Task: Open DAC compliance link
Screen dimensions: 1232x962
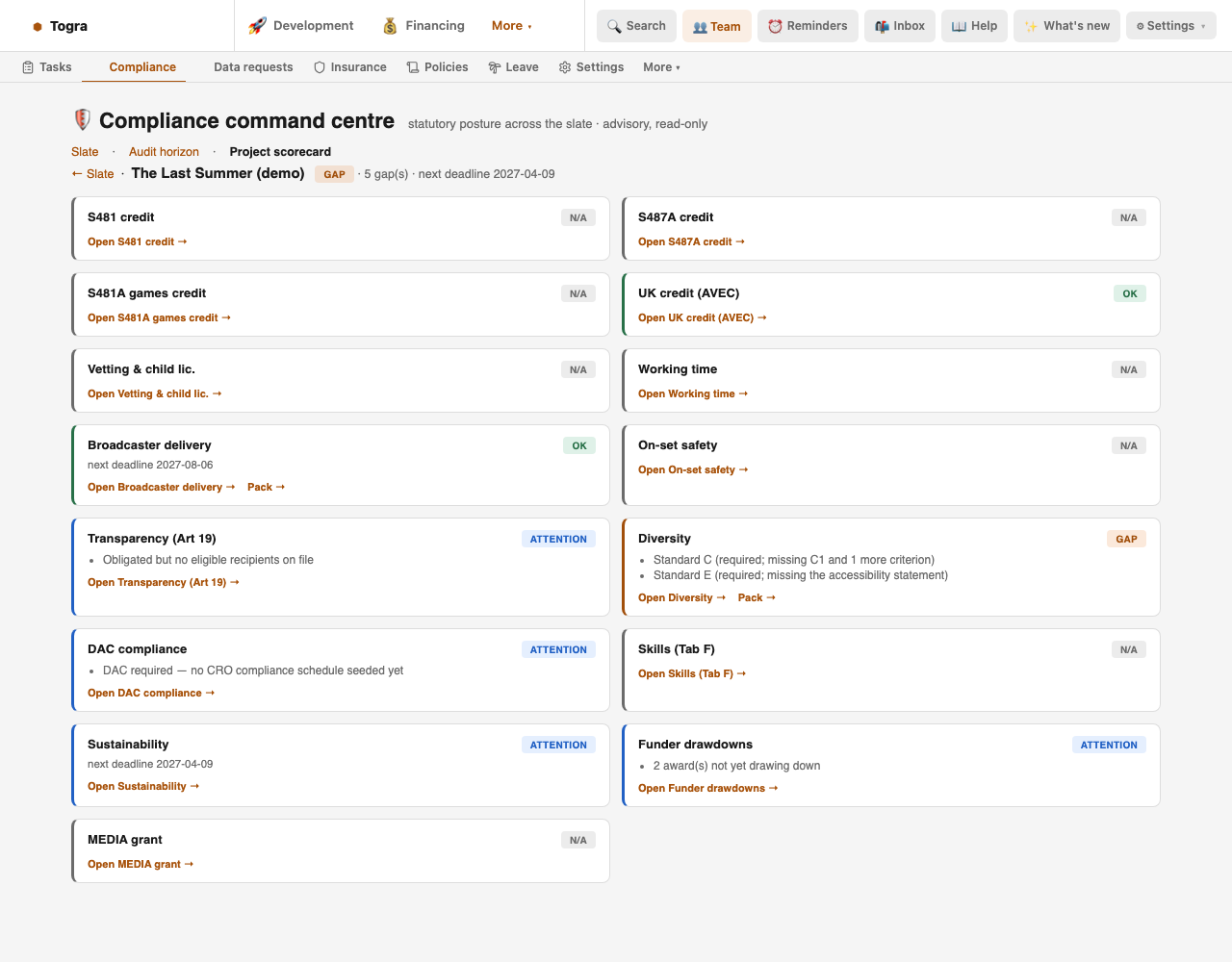Action: click(151, 694)
